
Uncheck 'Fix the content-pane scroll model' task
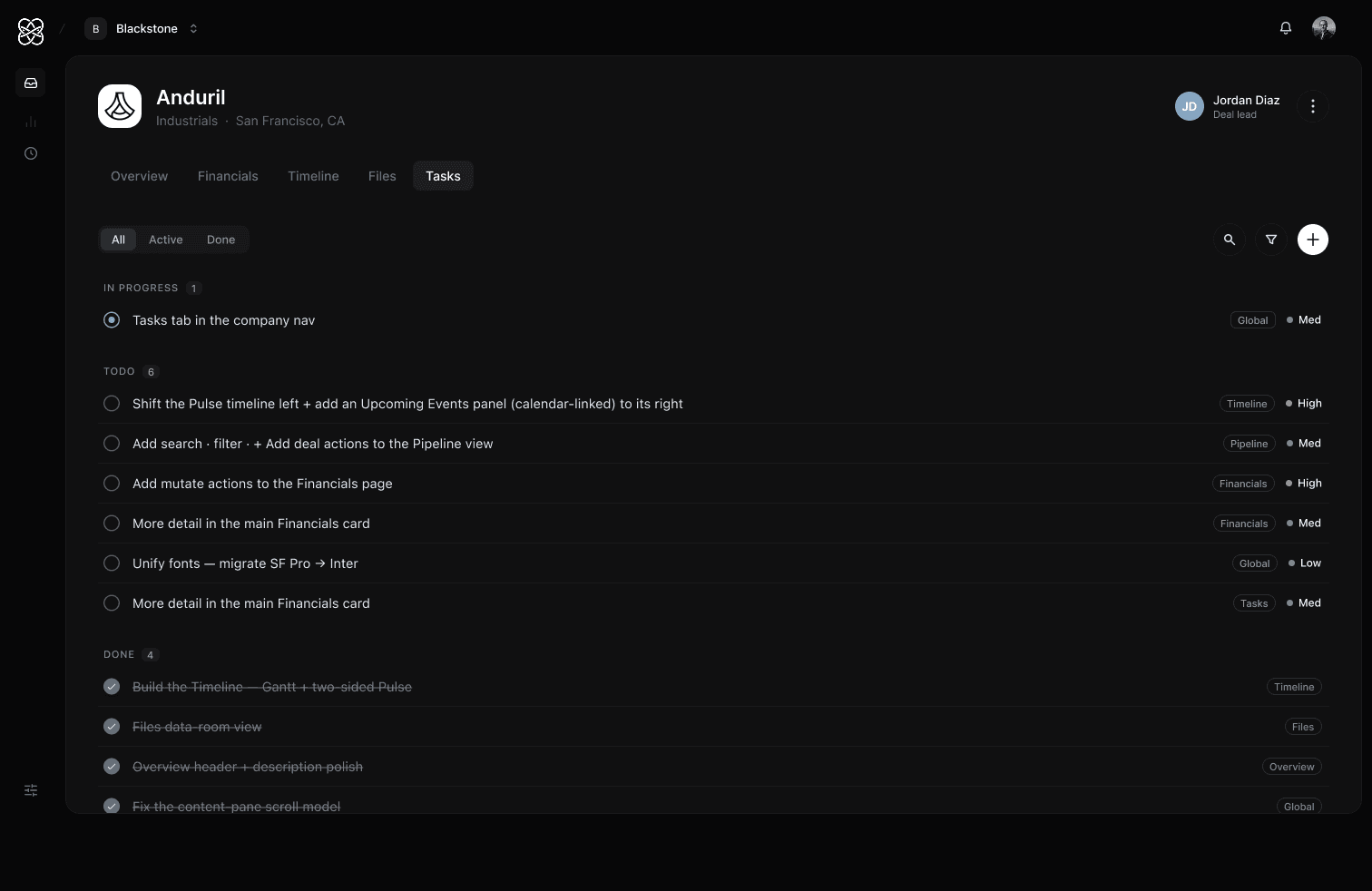(x=112, y=807)
